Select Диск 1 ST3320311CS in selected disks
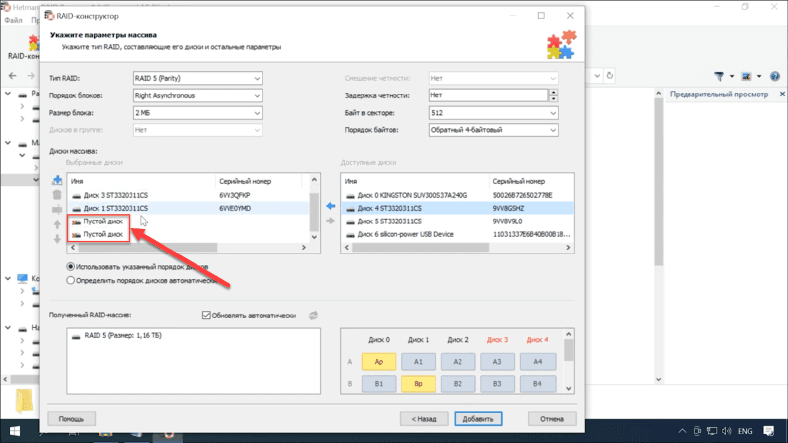788x443 pixels. (x=188, y=208)
